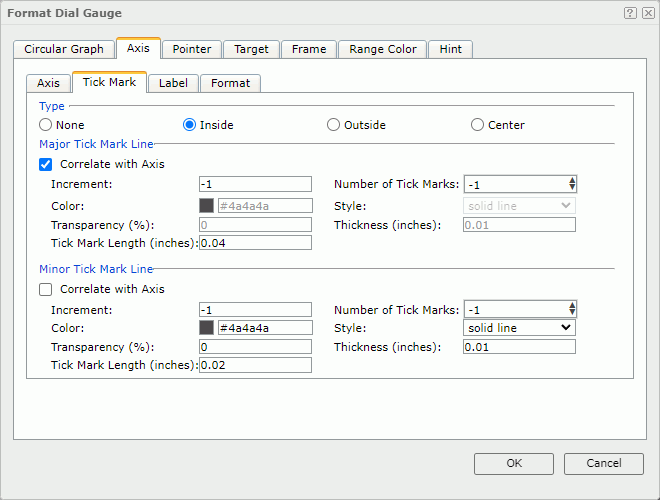The width and height of the screenshot is (660, 500).
Task: Click Major tick Increment field
Action: coord(255,184)
